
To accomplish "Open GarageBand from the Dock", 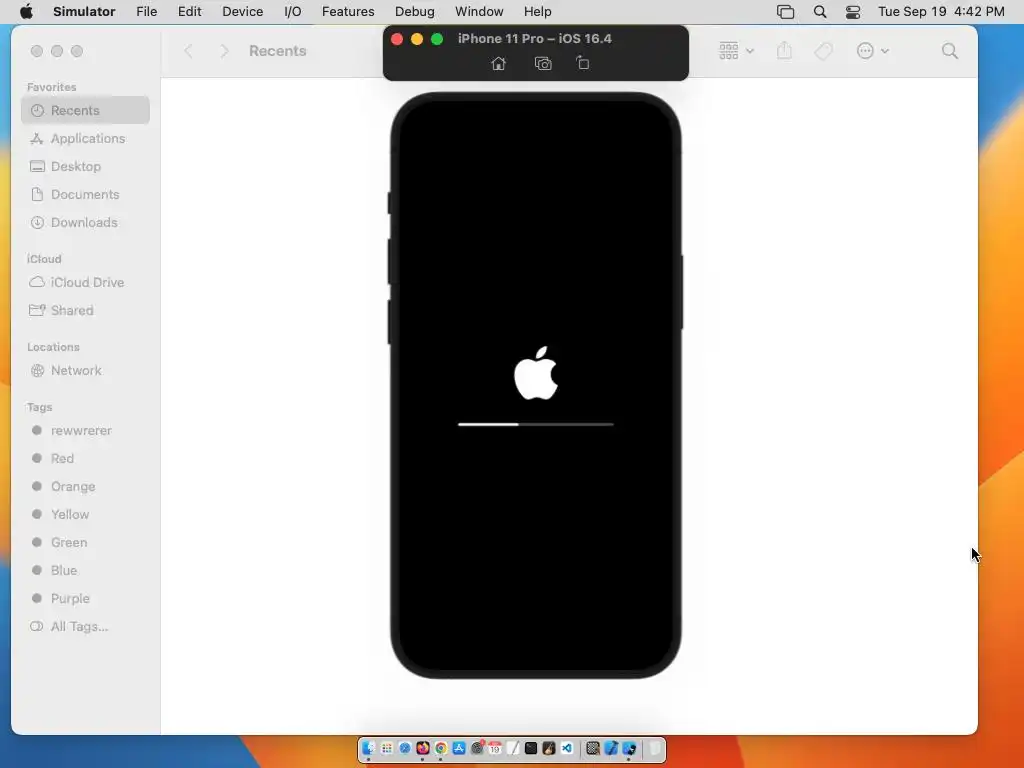I will click(549, 748).
